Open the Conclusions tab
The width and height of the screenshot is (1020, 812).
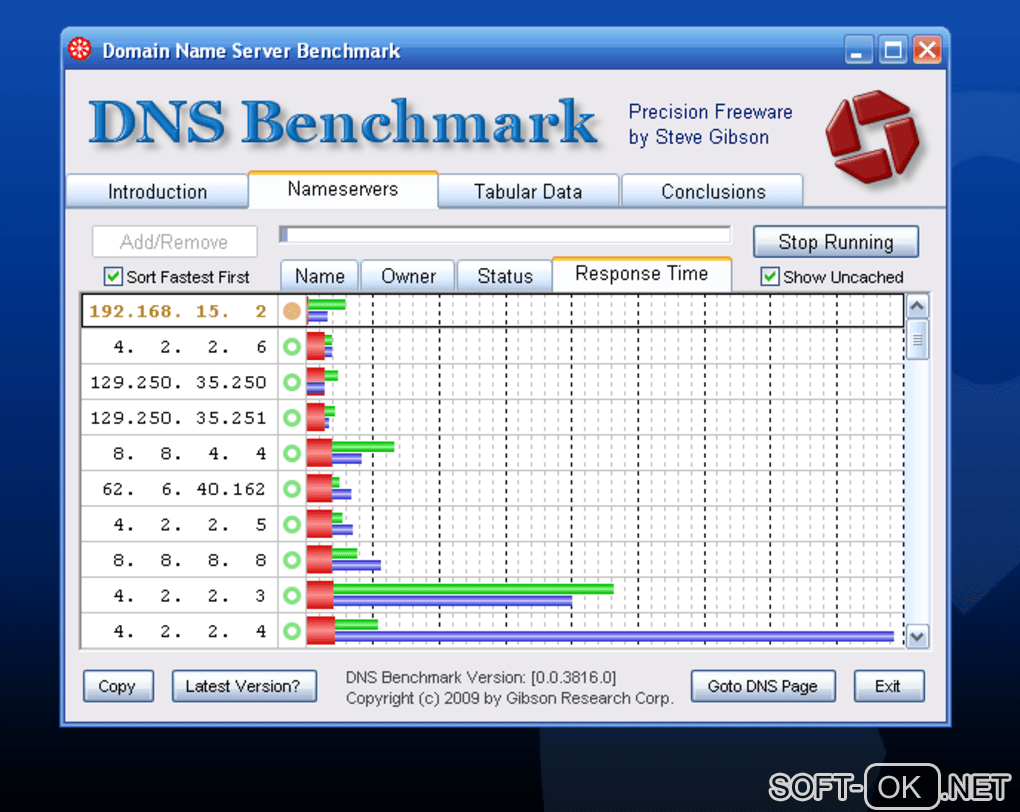pyautogui.click(x=713, y=191)
